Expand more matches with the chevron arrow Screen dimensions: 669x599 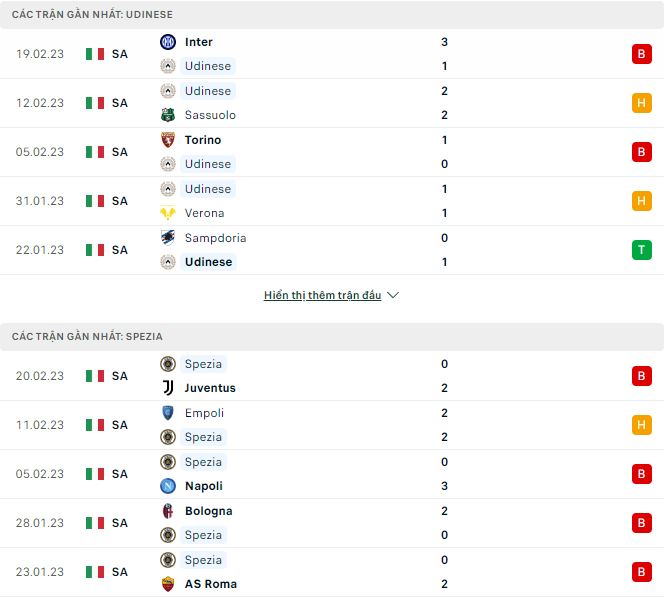point(393,296)
